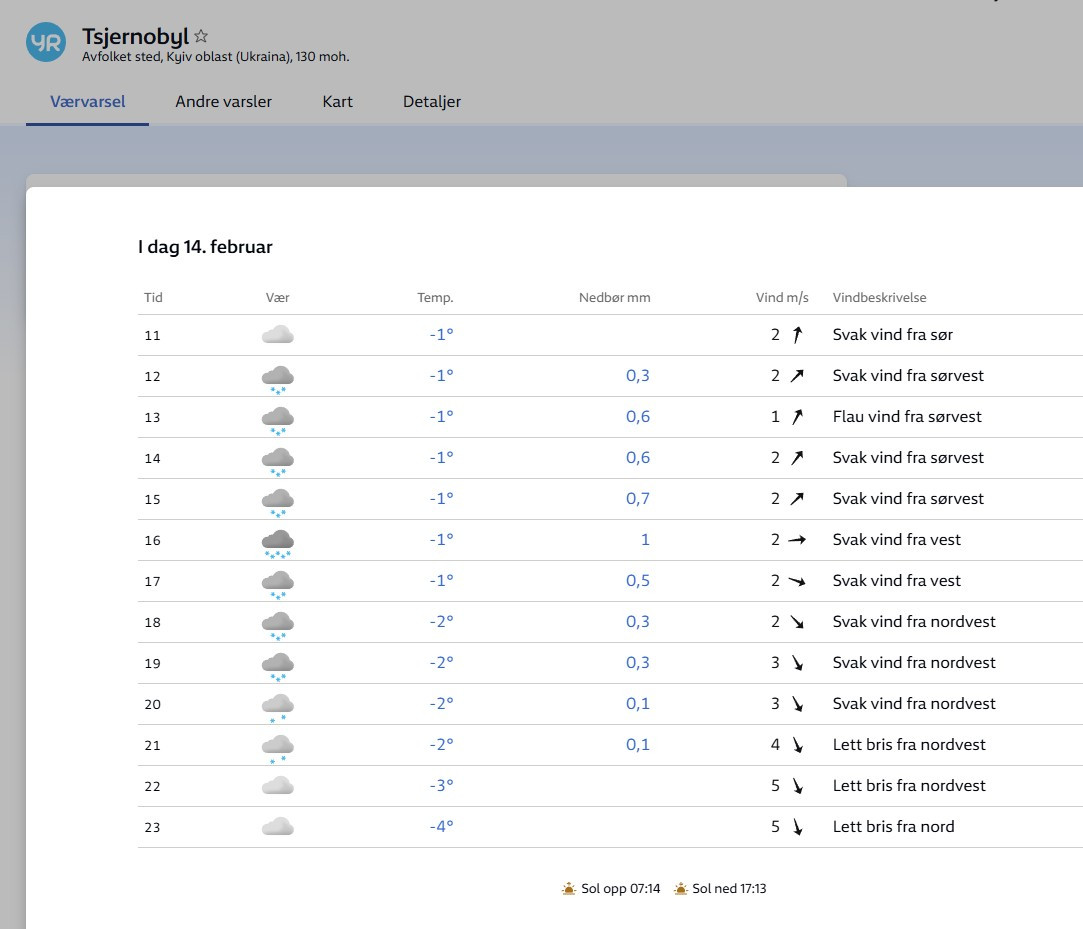The height and width of the screenshot is (929, 1083).
Task: Click the sunset icon next to Sol ned
Action: coord(680,888)
